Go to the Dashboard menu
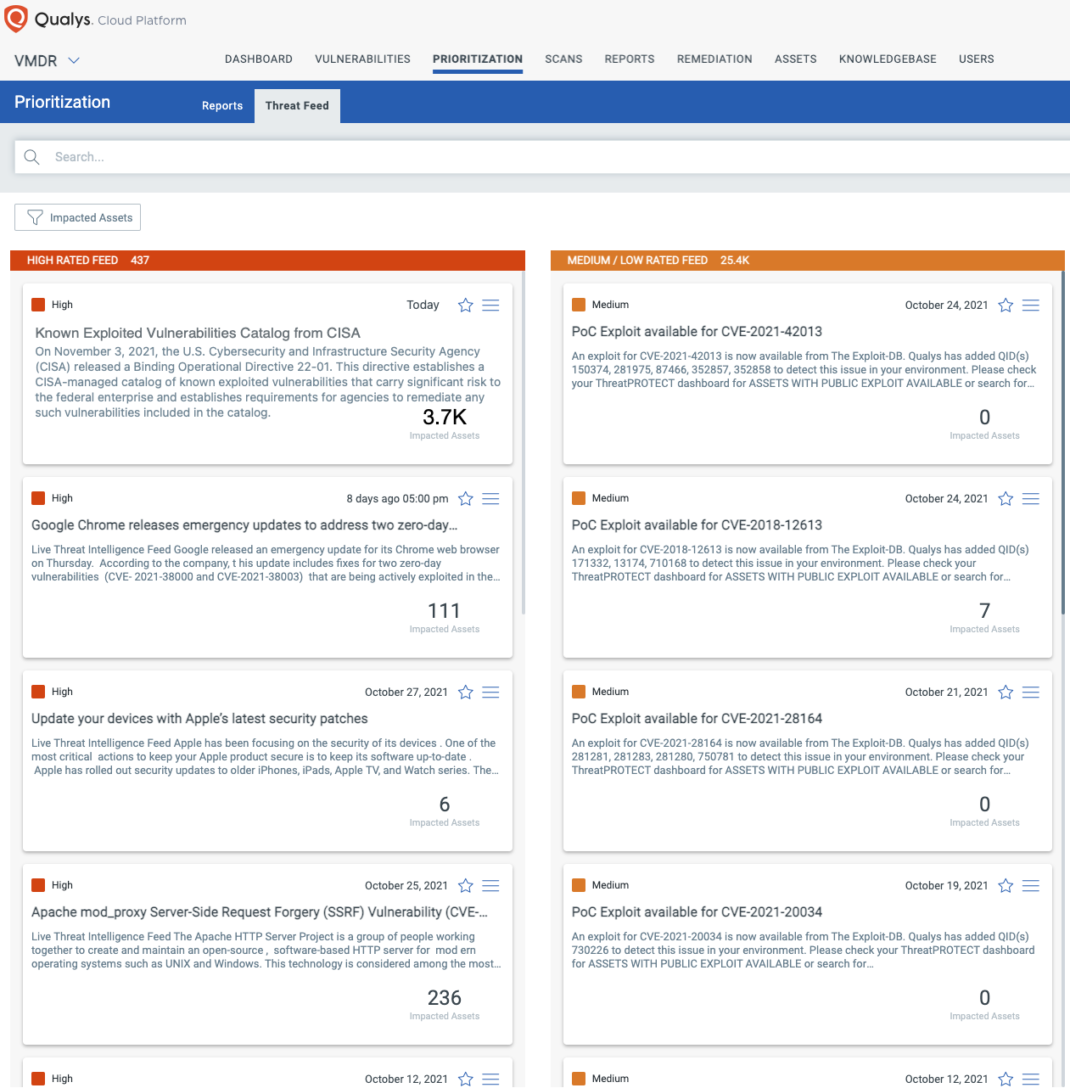 coord(258,59)
